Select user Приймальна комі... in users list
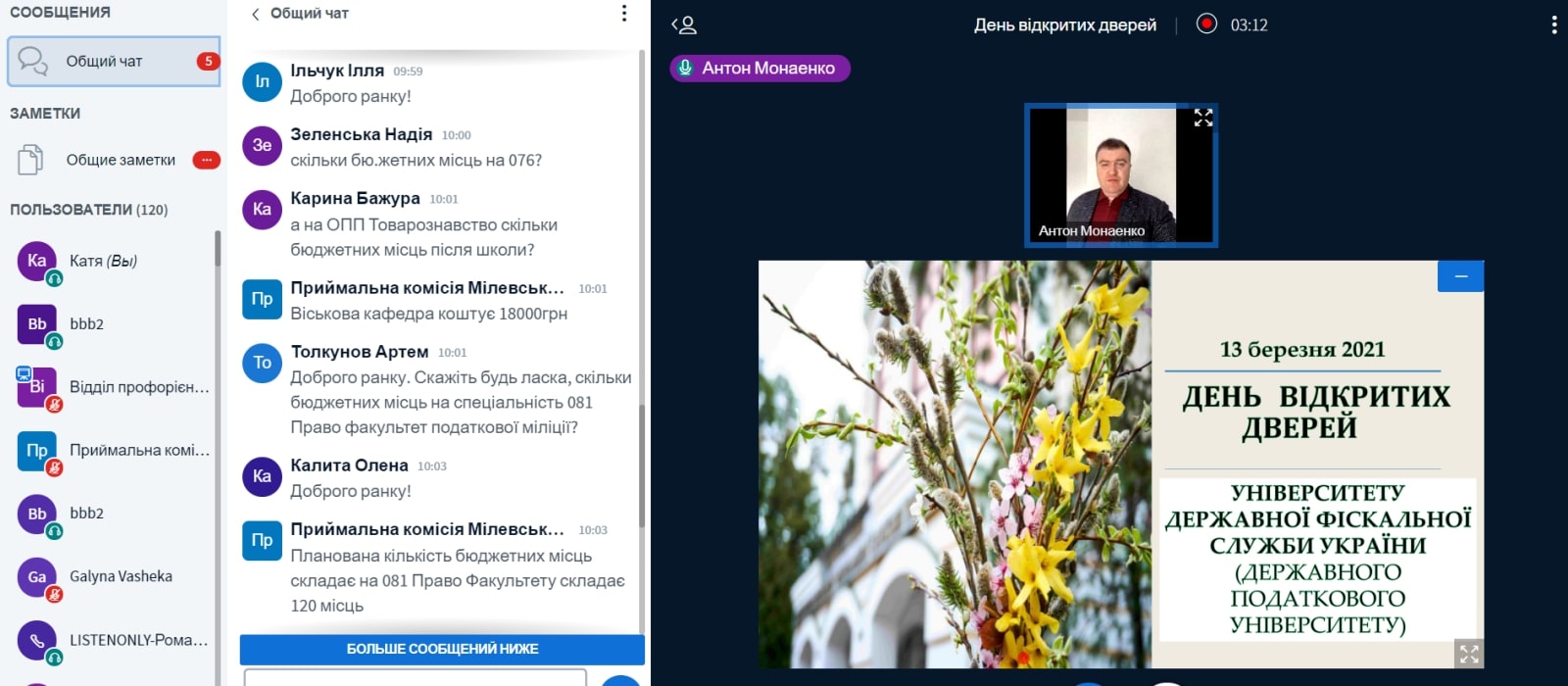 (114, 450)
